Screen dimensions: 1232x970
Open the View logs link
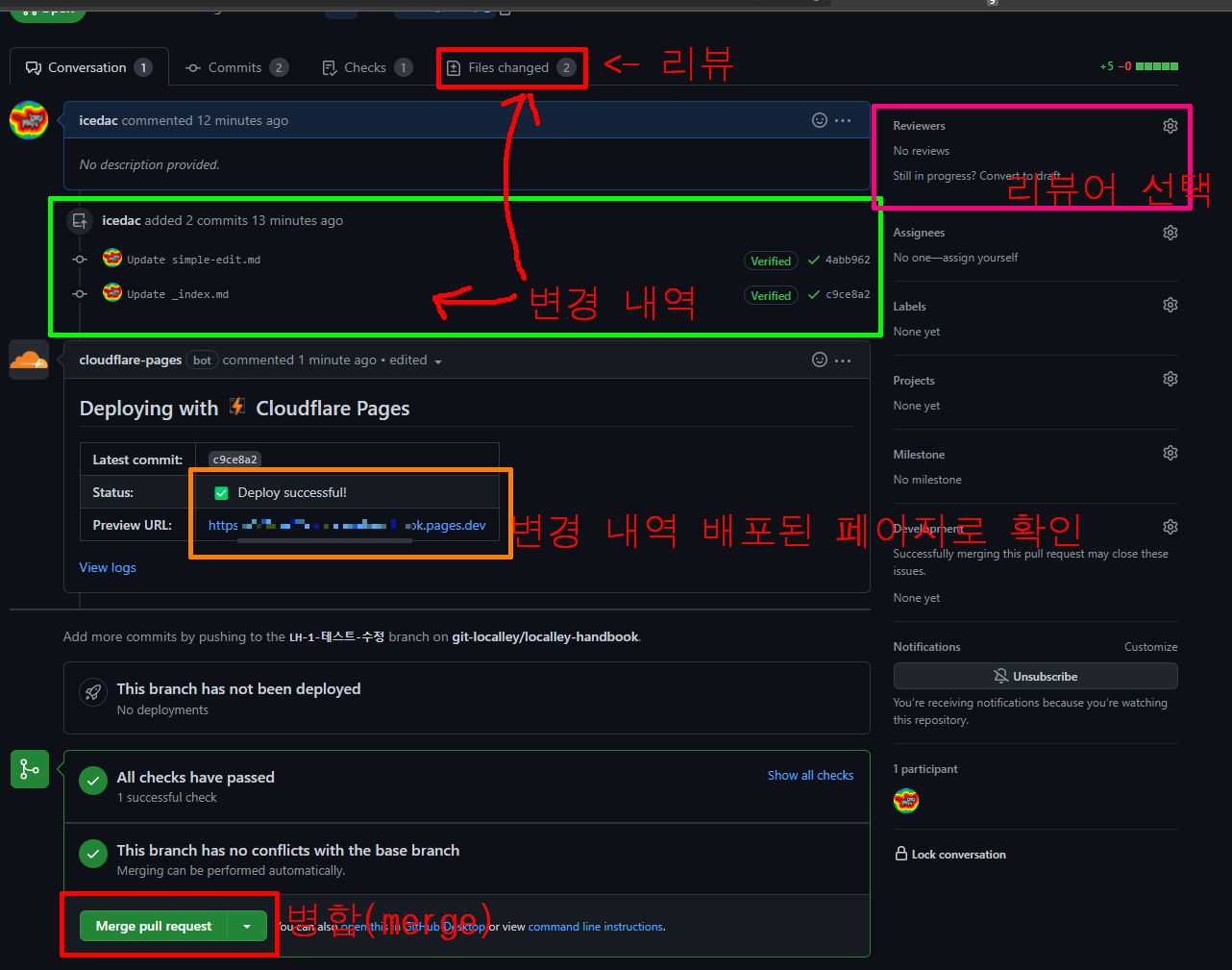[108, 567]
